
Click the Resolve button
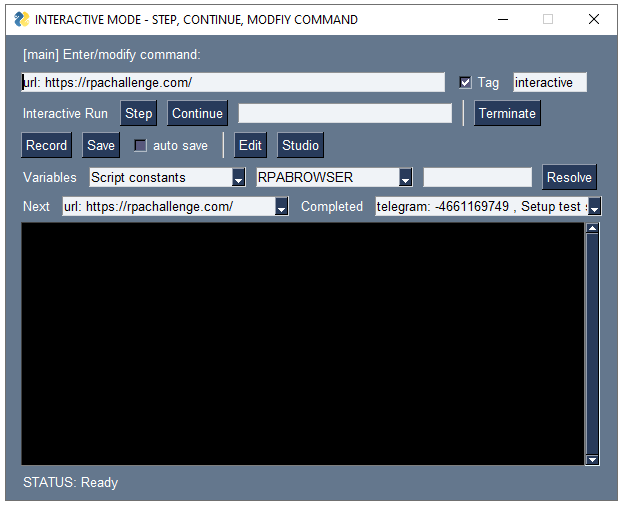coord(569,177)
